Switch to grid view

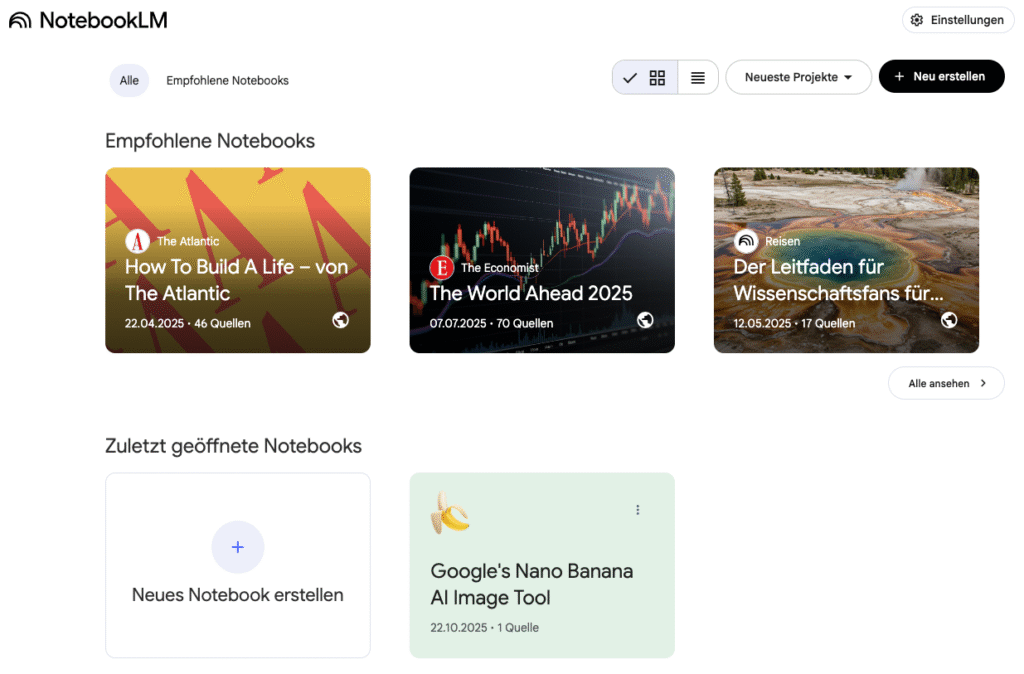657,77
